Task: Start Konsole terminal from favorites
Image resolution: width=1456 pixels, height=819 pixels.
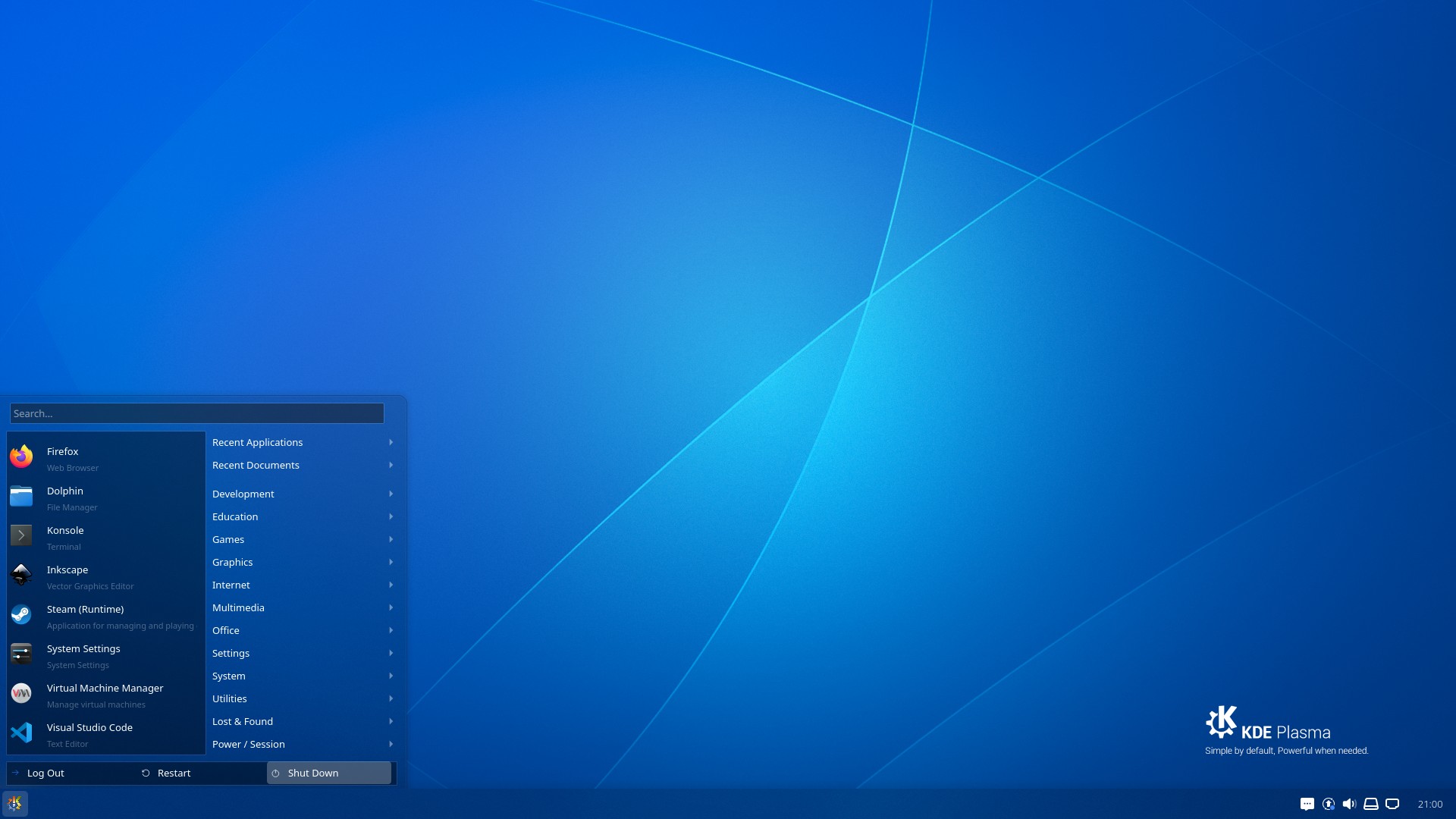Action: pos(106,537)
